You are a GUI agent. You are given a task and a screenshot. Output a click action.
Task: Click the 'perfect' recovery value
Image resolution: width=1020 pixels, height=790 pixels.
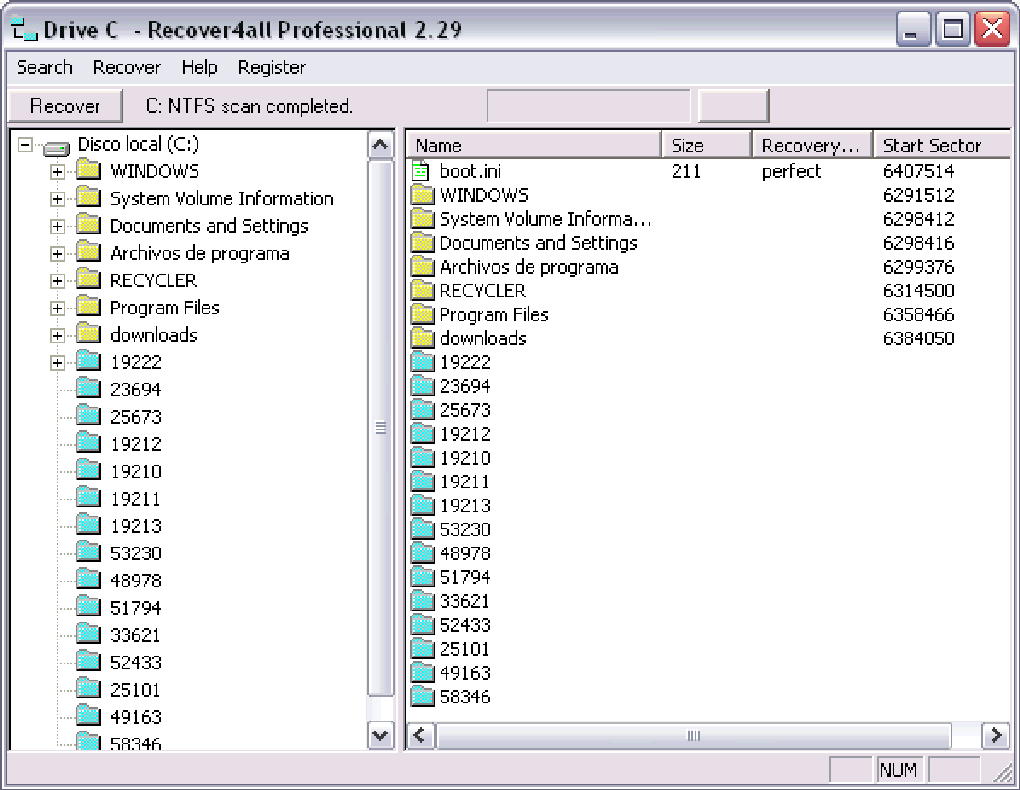pyautogui.click(x=792, y=171)
